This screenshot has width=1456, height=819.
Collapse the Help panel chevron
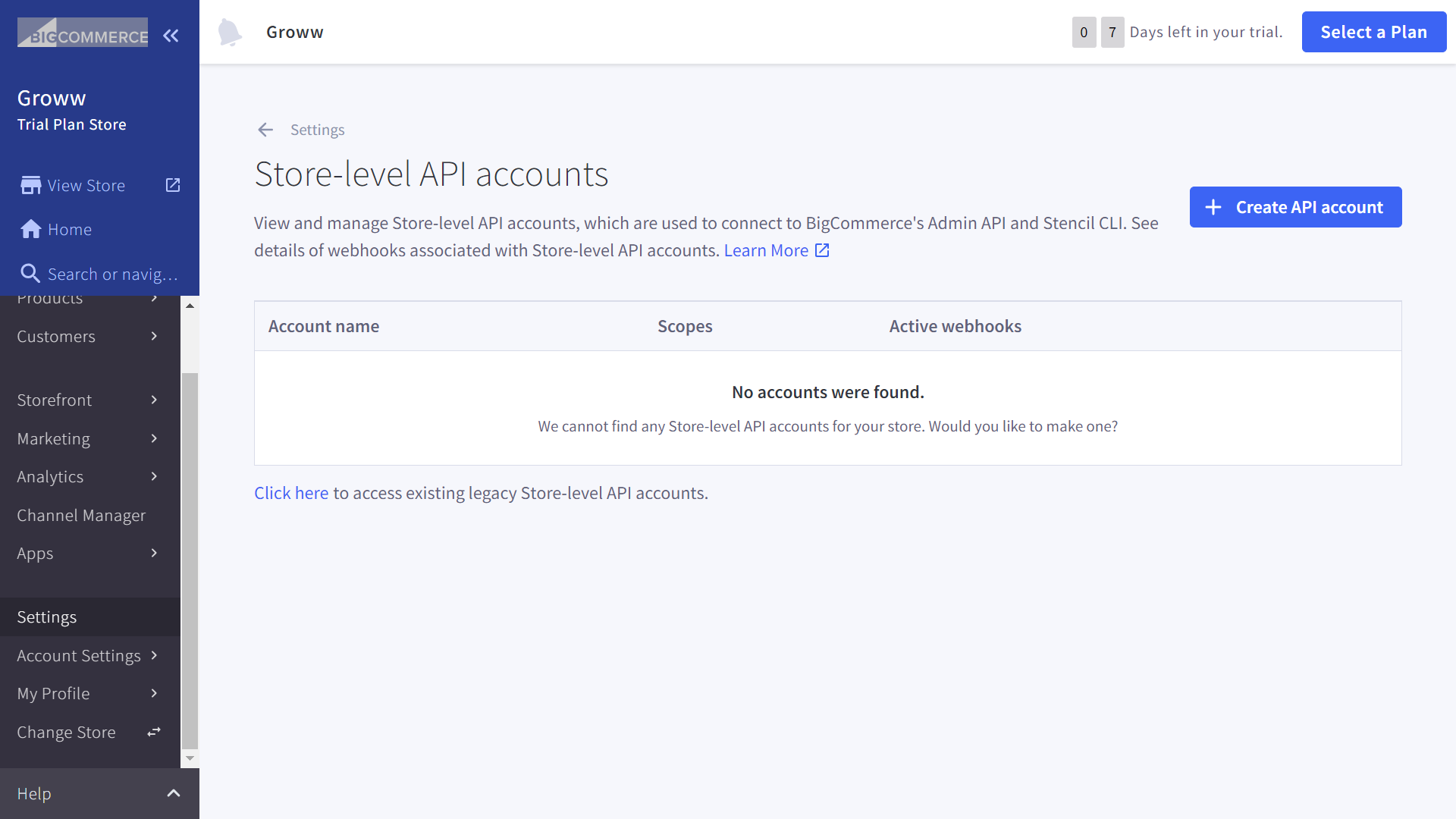pos(173,793)
